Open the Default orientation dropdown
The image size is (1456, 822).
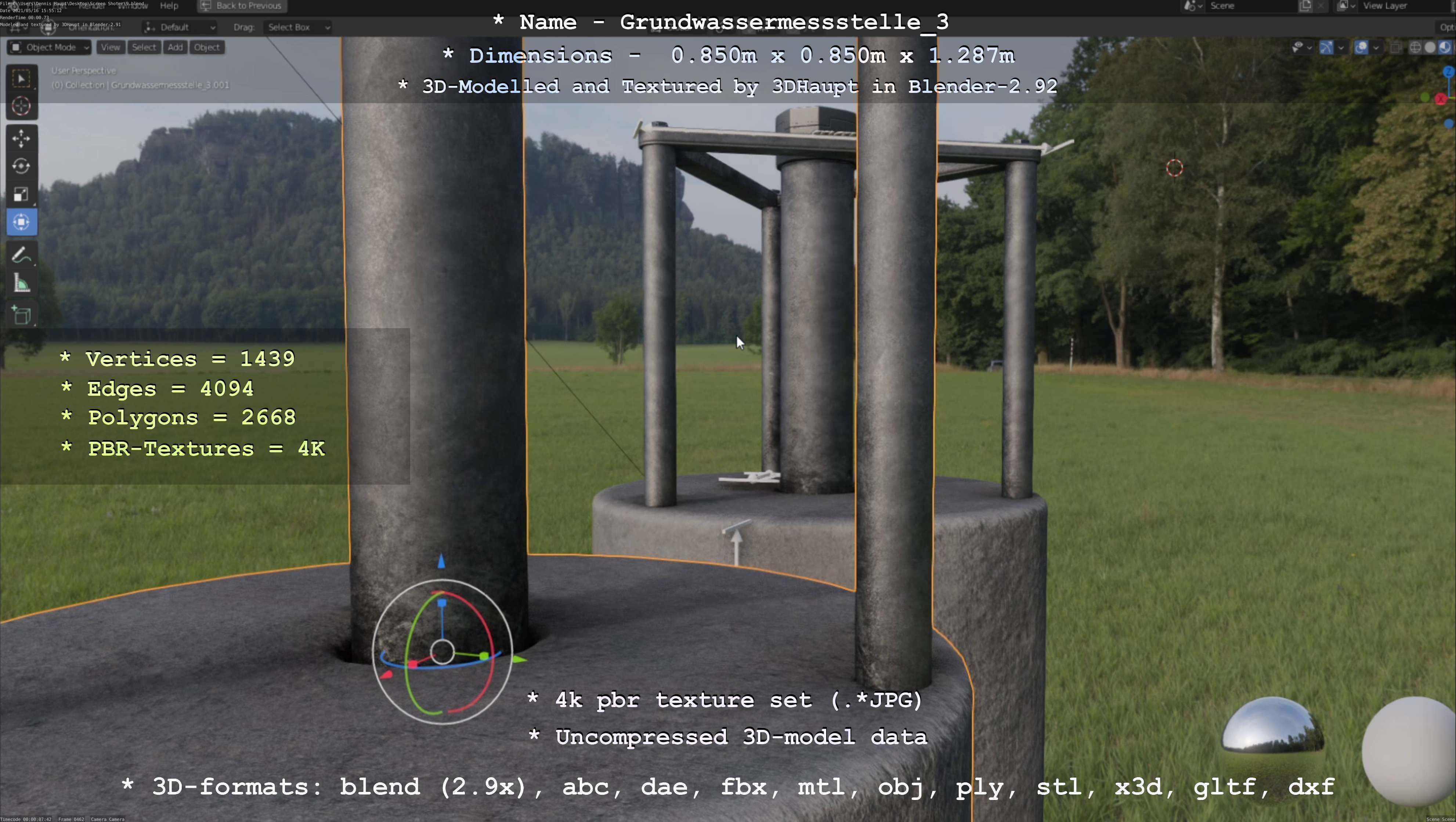(x=180, y=27)
